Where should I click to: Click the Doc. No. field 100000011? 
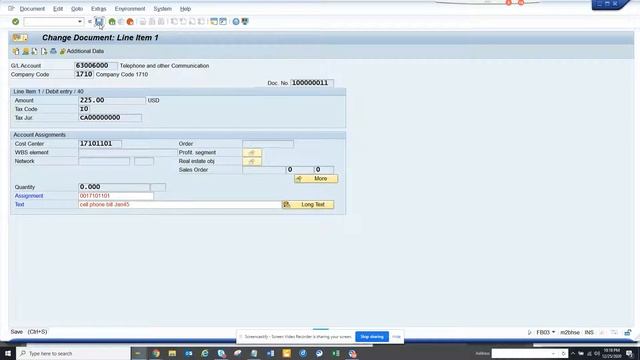pyautogui.click(x=312, y=83)
